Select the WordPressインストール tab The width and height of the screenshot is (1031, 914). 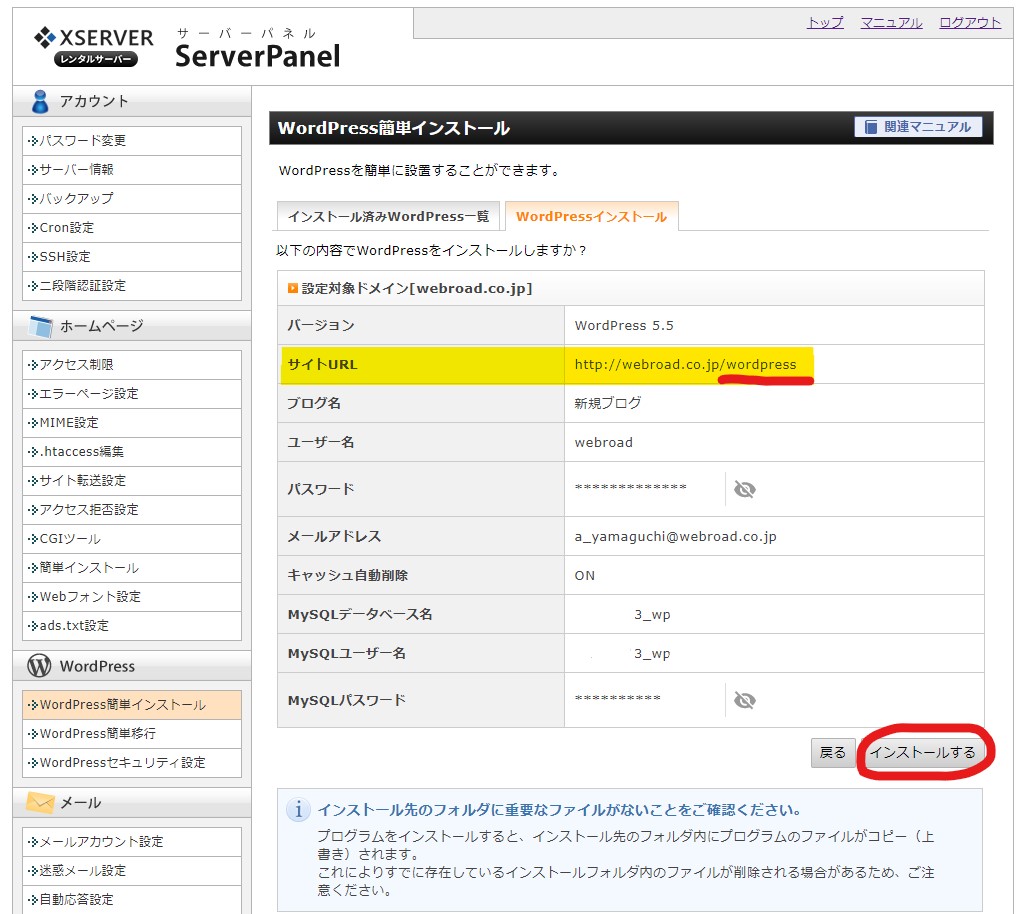[591, 216]
